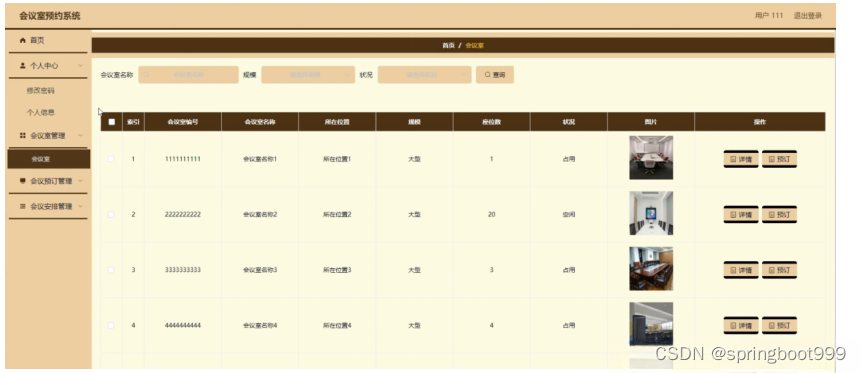Open the 规模 dropdown filter

[308, 75]
